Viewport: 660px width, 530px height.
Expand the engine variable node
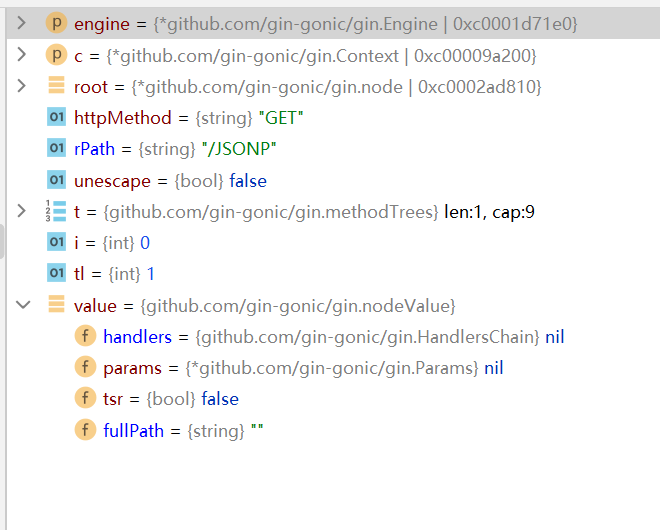21,23
